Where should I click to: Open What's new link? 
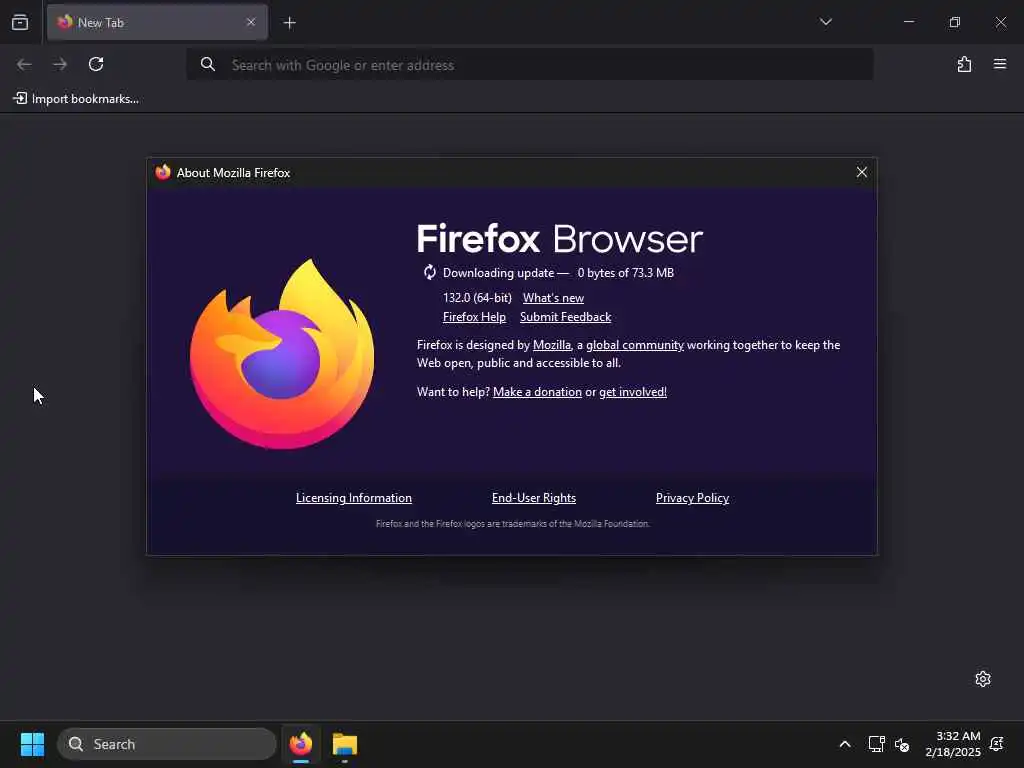point(553,298)
